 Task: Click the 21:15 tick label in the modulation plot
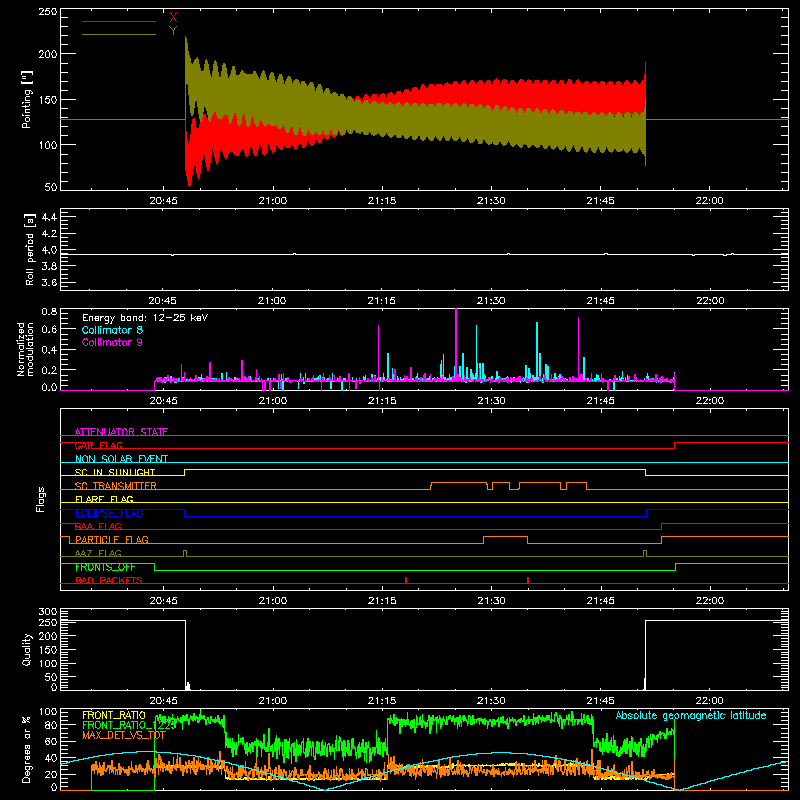click(x=382, y=401)
